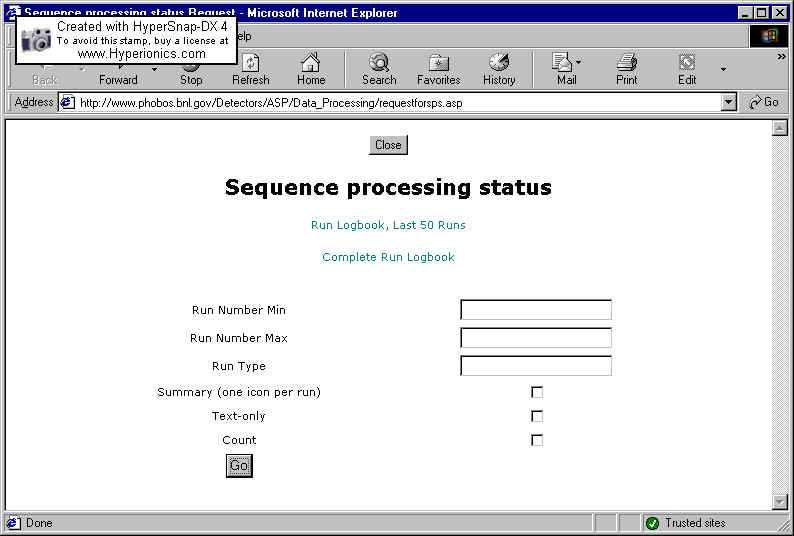The width and height of the screenshot is (794, 536).
Task: Minimize the Internet Explorer window
Action: click(745, 12)
